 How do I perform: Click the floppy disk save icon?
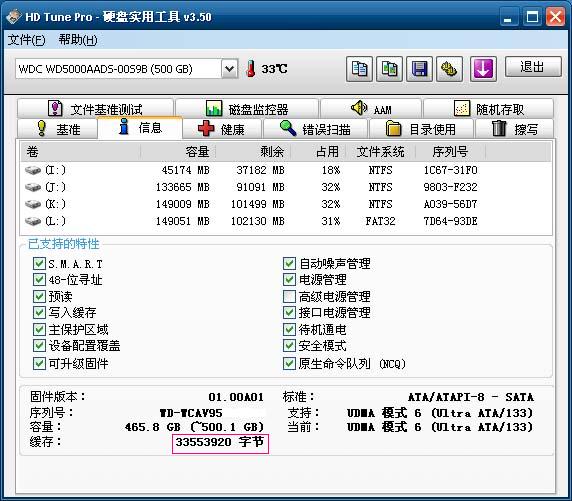click(419, 69)
